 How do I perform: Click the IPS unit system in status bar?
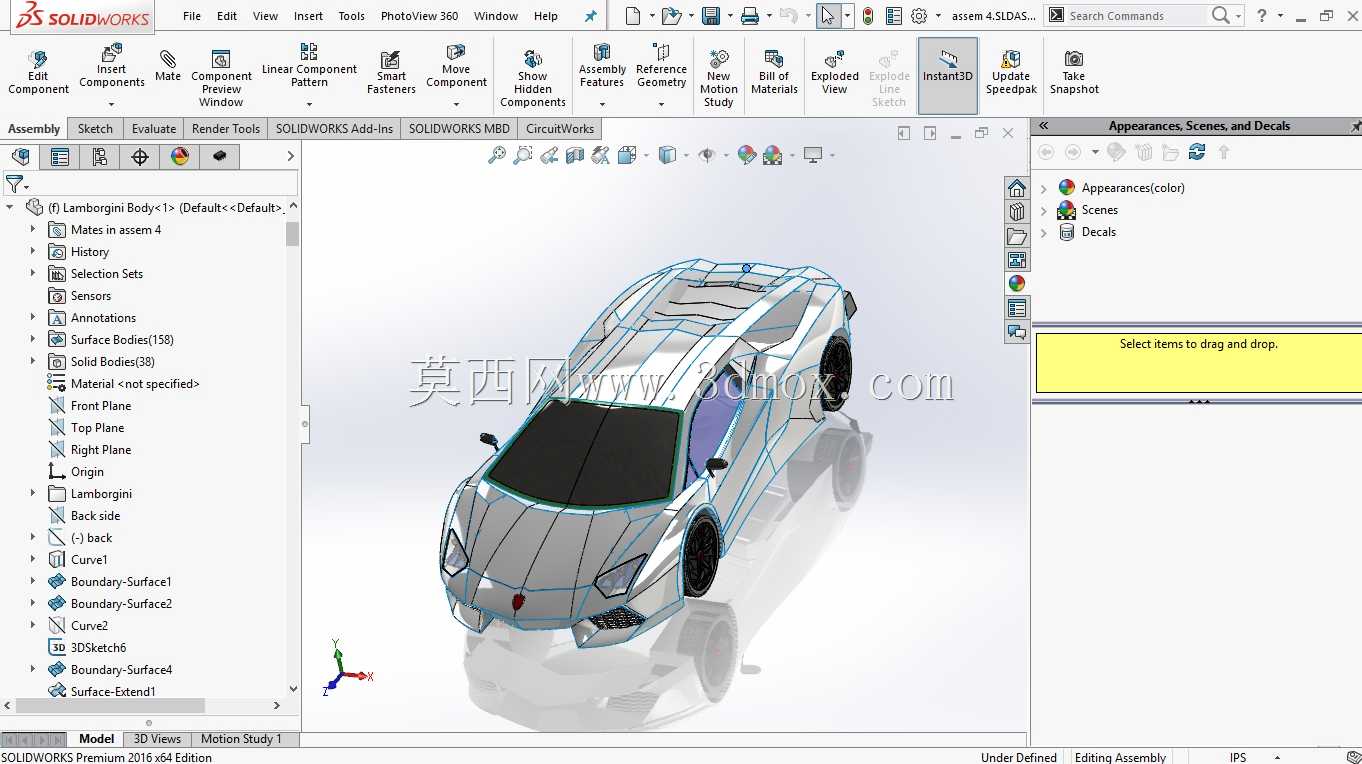(1238, 757)
